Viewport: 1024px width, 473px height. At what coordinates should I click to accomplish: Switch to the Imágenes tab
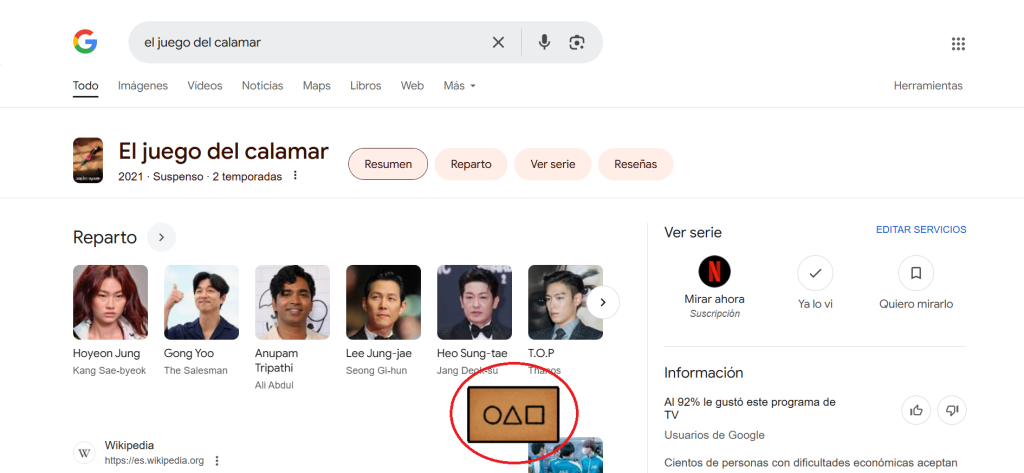point(142,86)
